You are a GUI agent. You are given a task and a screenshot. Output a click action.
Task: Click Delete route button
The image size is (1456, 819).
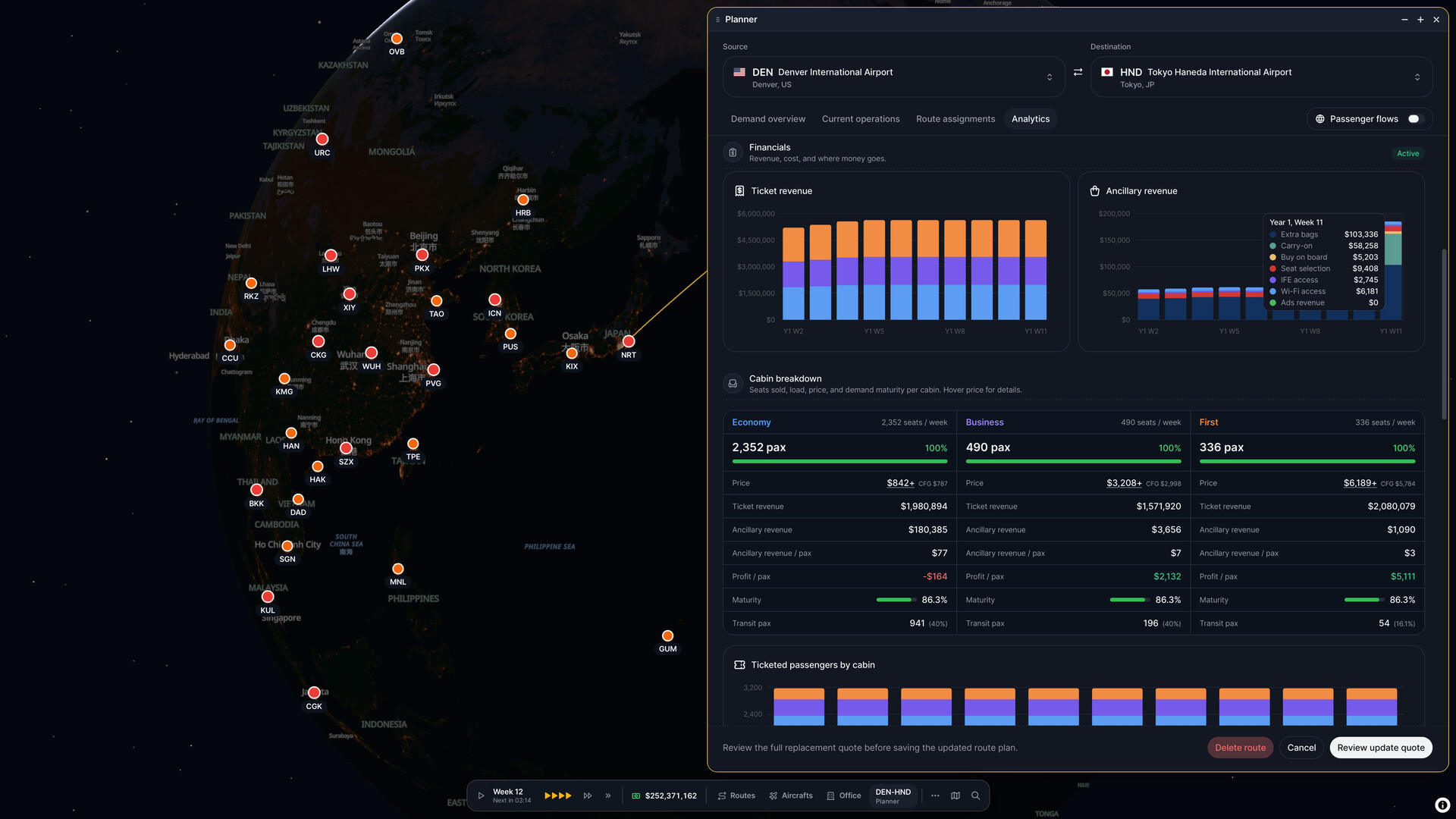[x=1240, y=748]
